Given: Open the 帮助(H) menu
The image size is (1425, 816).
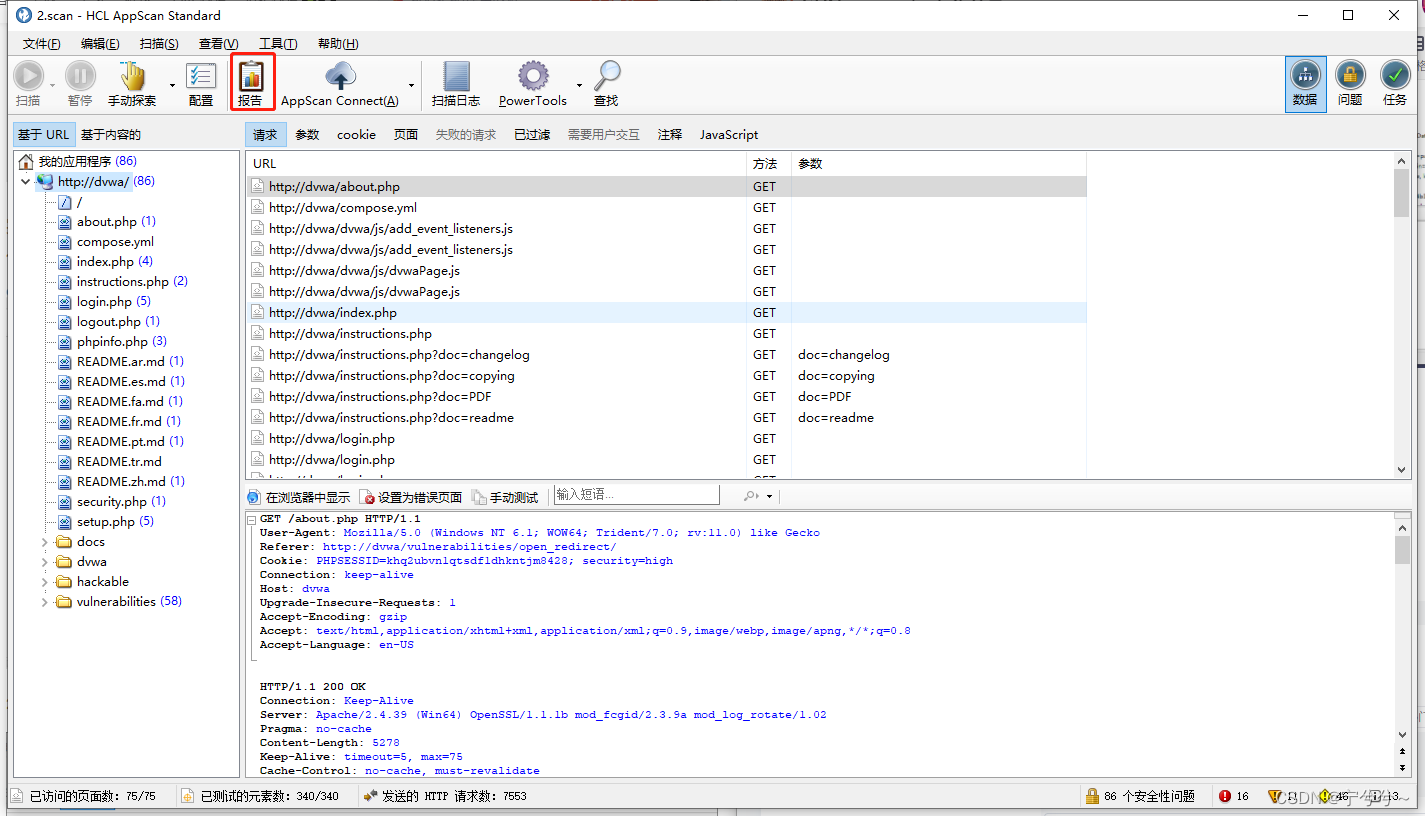Looking at the screenshot, I should (x=338, y=44).
